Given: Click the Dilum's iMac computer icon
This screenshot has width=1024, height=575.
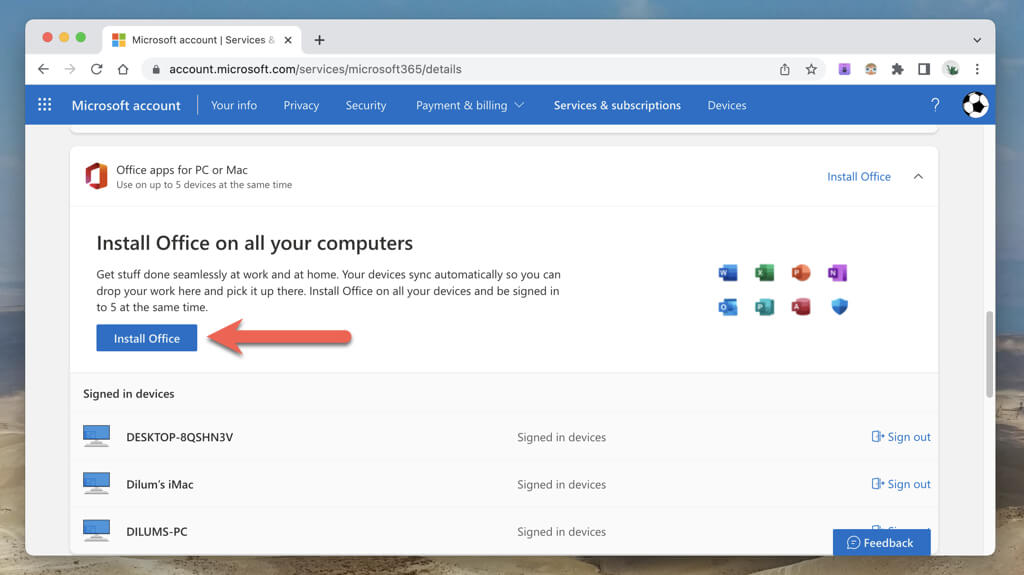Looking at the screenshot, I should pos(96,484).
